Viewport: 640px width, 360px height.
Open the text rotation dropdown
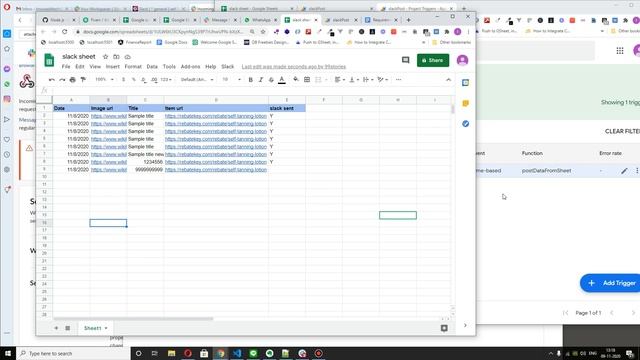(x=382, y=80)
